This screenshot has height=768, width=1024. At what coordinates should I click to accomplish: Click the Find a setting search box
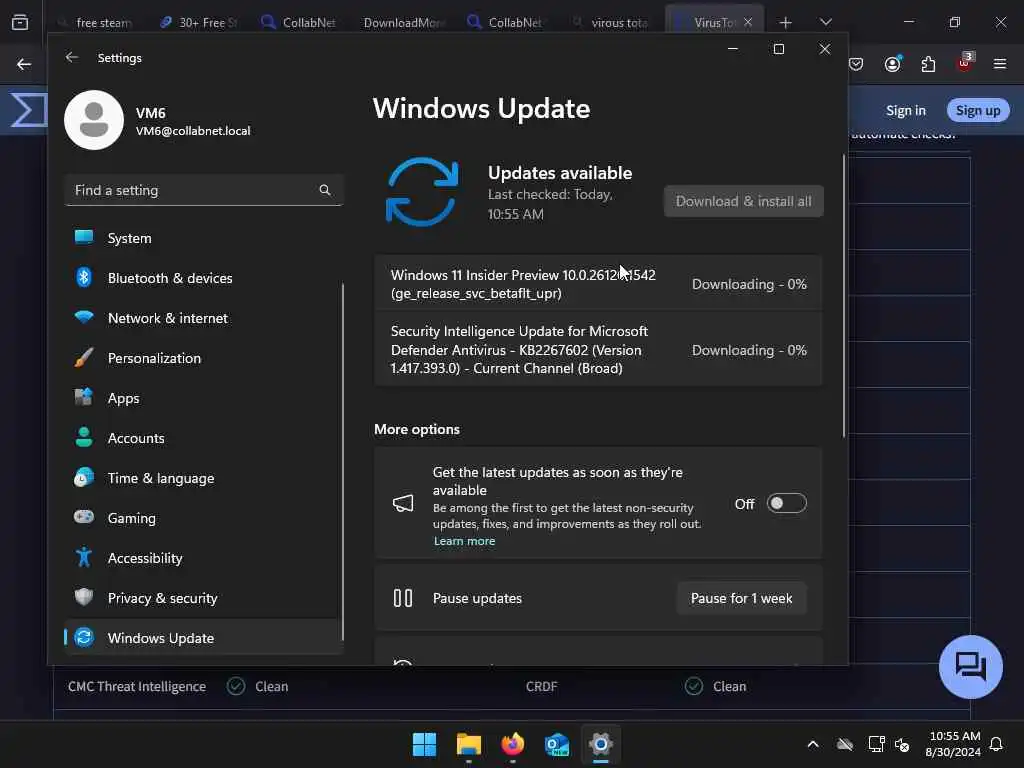point(204,190)
